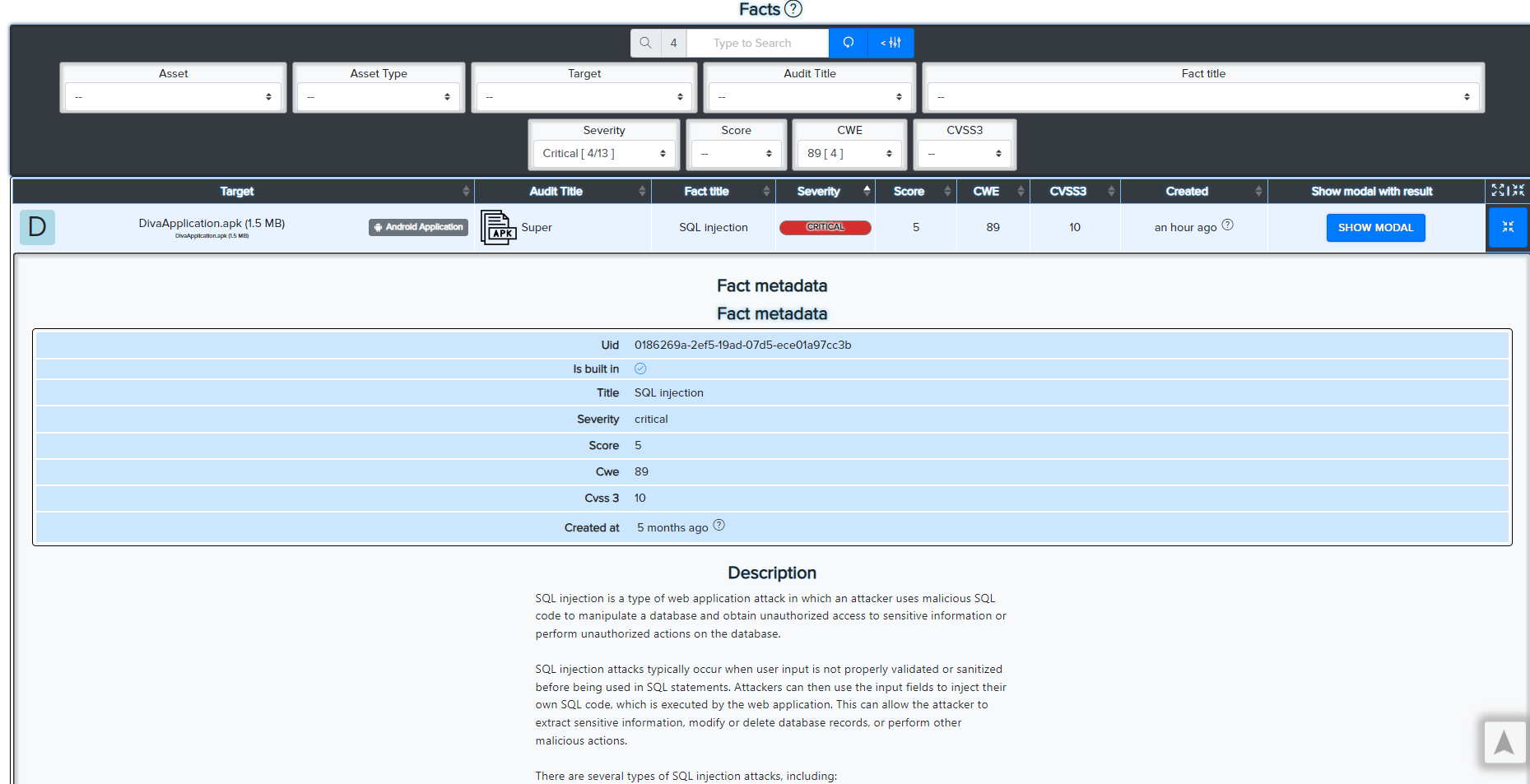Open the CWE '89 [ 4 ]' dropdown
Screen dimensions: 1530x784
coord(849,154)
